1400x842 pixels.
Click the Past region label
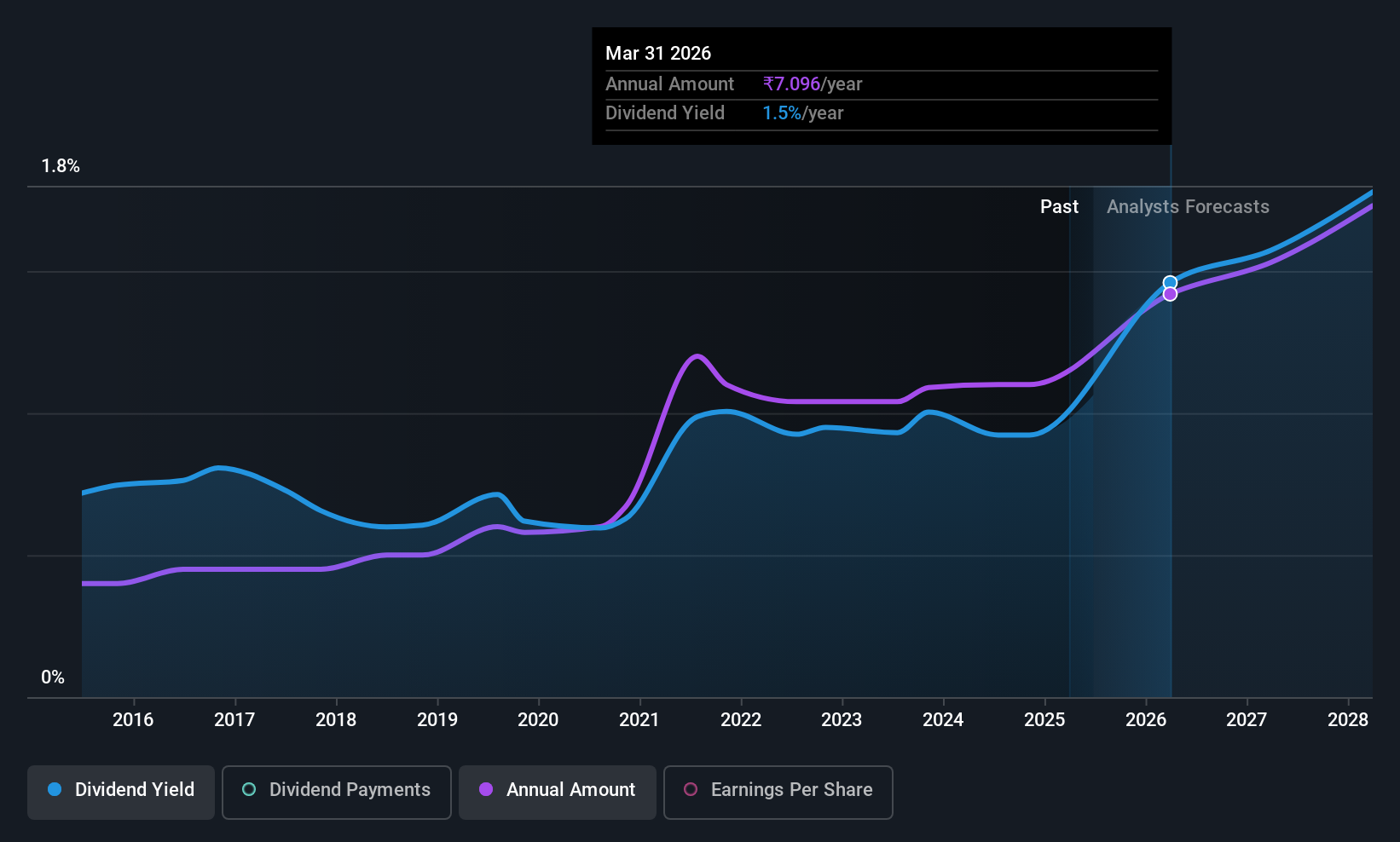click(1059, 206)
